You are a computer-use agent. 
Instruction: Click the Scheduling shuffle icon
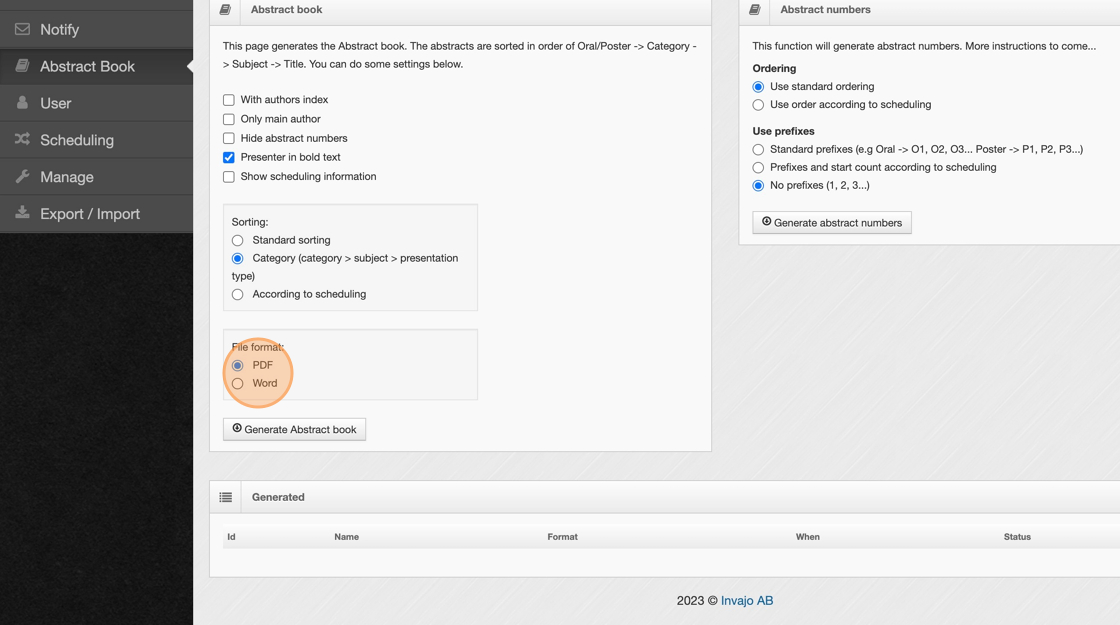(x=22, y=140)
